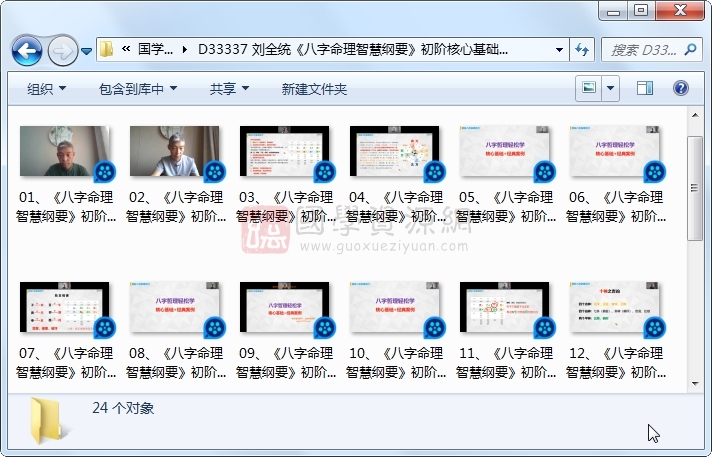
Task: Click file name 09、《八字命理智慧纲要》初阶
Action: coord(286,363)
